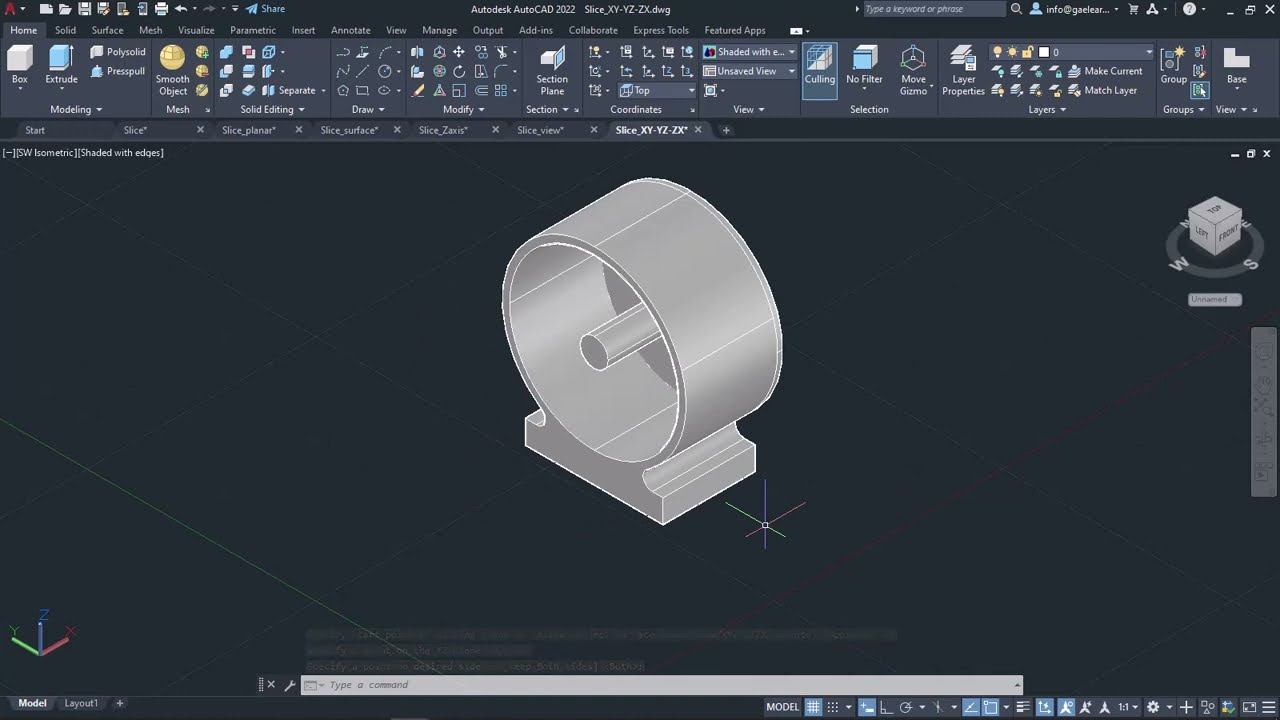Click the MODEL space button in status bar

tap(783, 707)
